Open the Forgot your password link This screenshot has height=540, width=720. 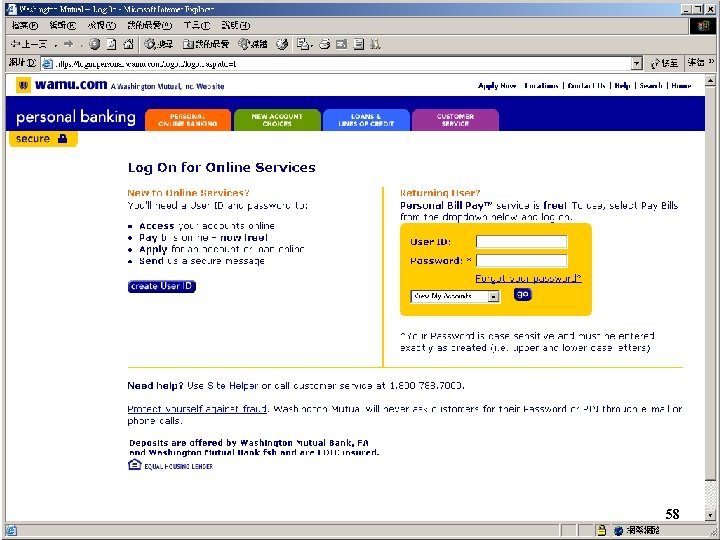pyautogui.click(x=528, y=278)
